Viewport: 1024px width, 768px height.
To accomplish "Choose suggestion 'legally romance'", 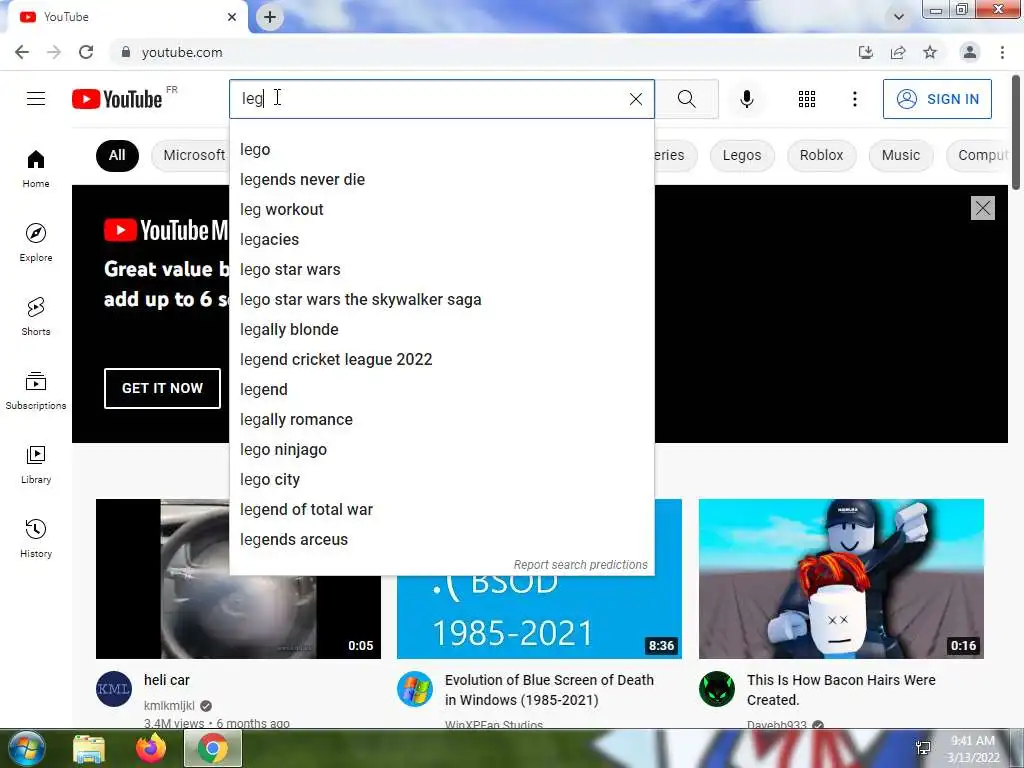I will click(441, 420).
